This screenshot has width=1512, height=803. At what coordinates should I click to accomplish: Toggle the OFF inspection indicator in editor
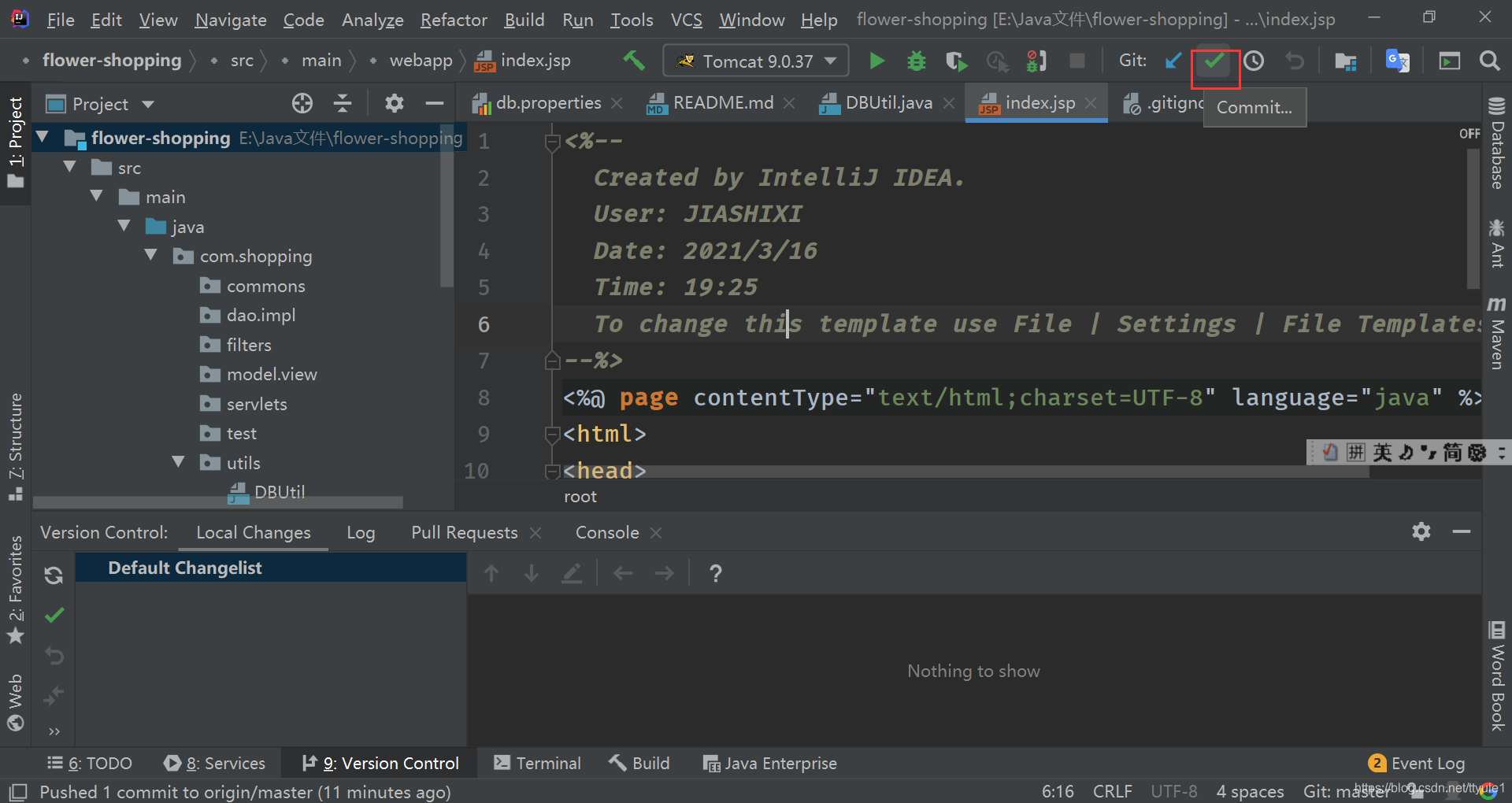tap(1469, 134)
